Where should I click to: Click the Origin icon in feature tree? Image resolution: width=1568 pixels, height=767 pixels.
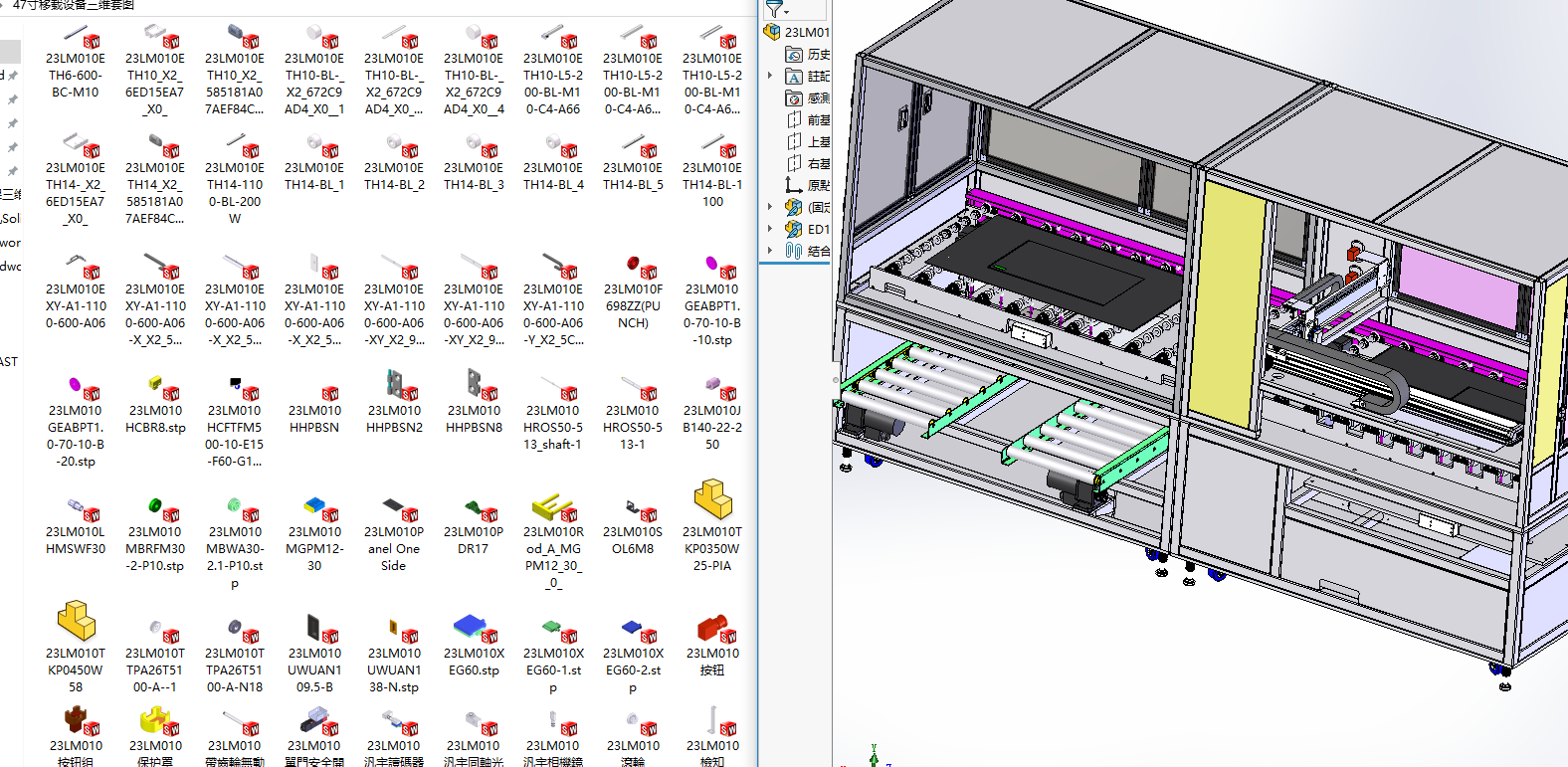coord(794,185)
